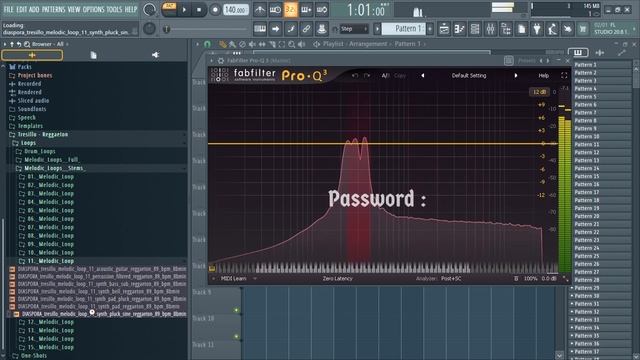
Task: Collapse the Tresillo - Reggaeton folder
Action: (43, 134)
